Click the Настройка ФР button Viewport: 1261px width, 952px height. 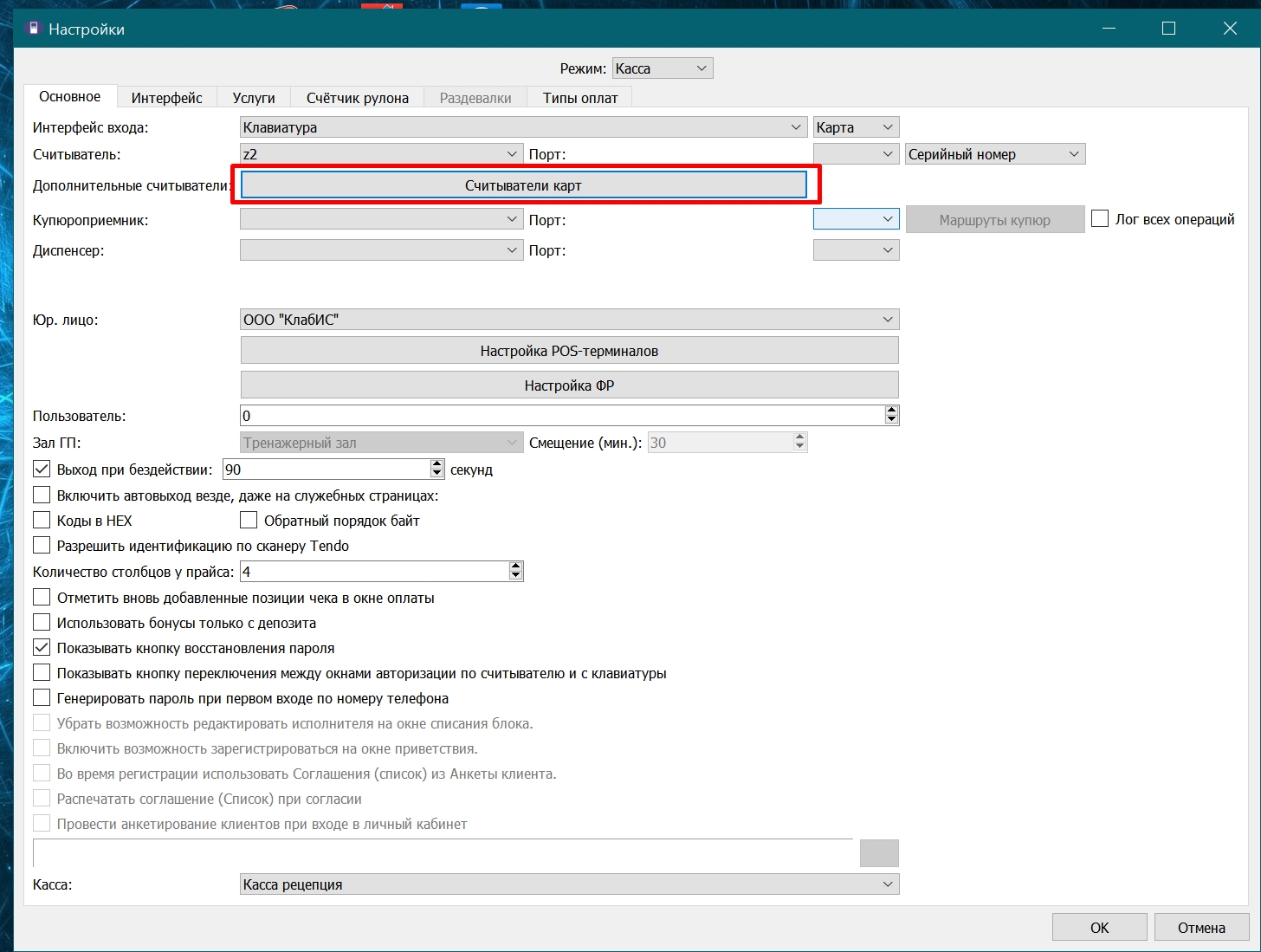(569, 385)
